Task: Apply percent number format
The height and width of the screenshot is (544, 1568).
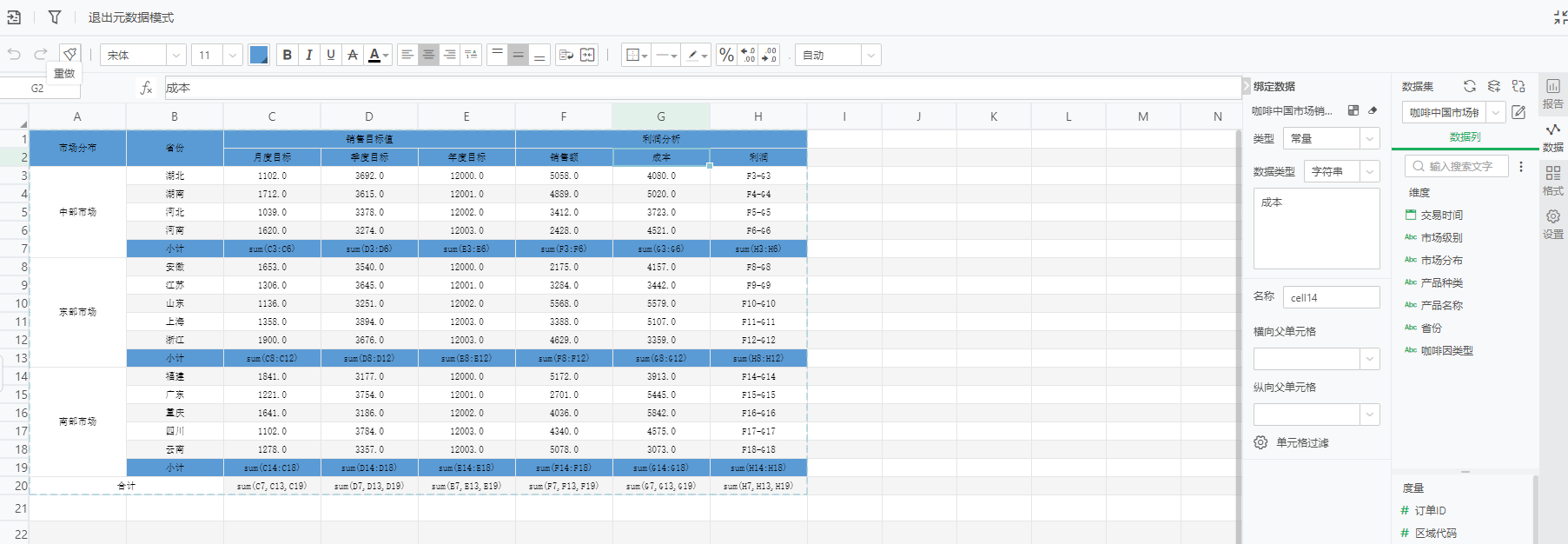Action: pos(726,55)
